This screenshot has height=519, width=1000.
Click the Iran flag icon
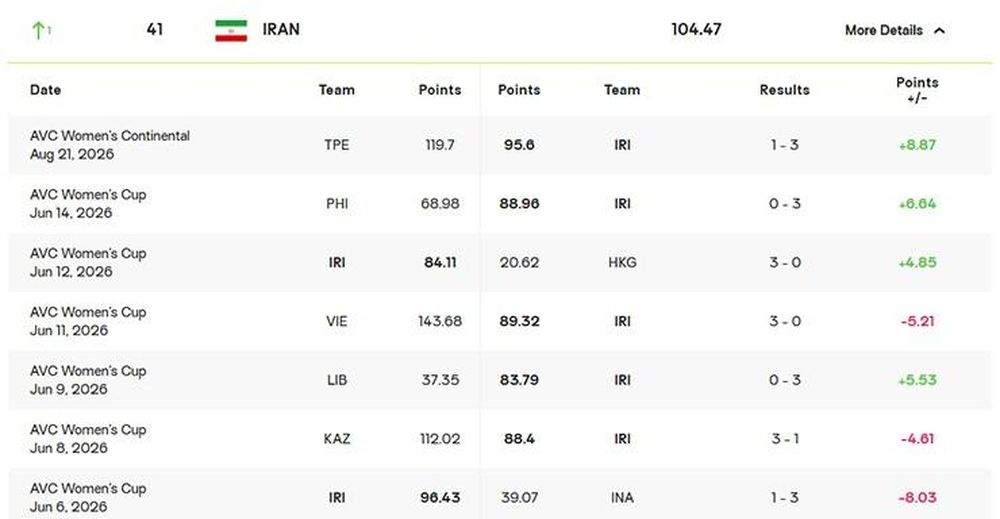tap(231, 31)
